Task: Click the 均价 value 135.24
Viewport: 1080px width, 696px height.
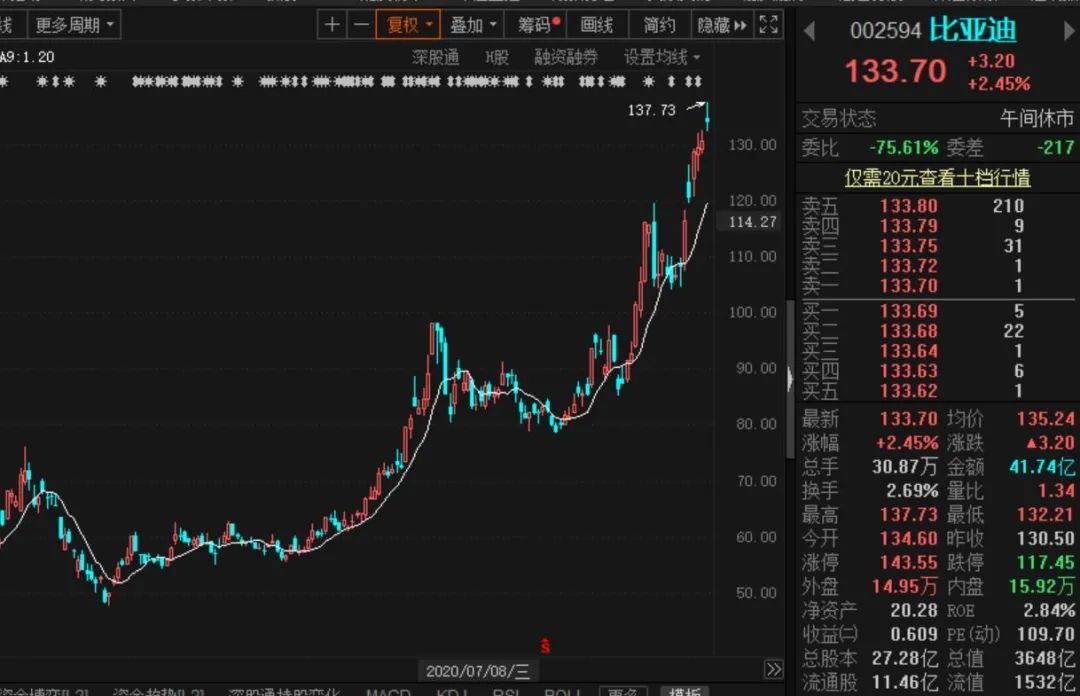Action: click(1046, 418)
